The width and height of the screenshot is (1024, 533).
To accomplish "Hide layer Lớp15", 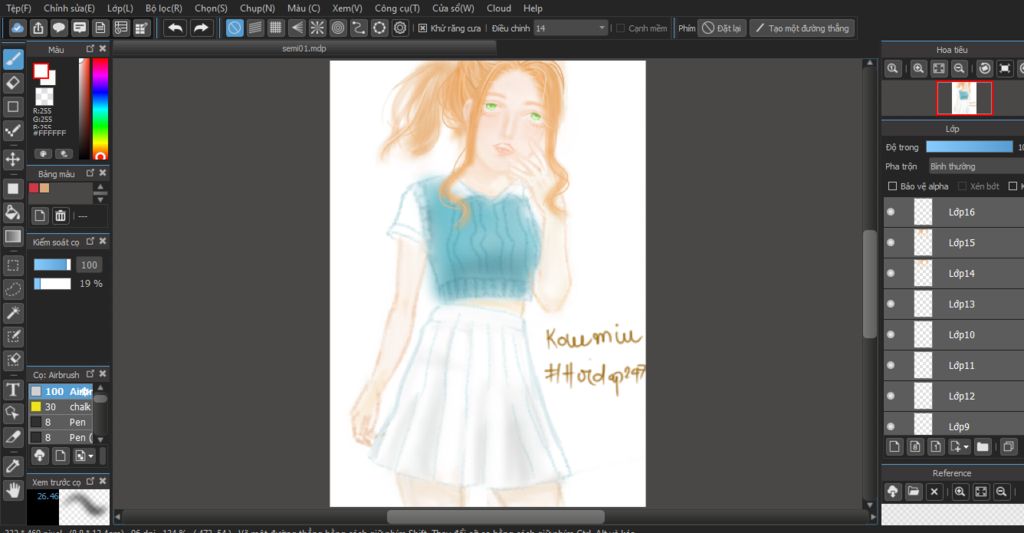I will (x=891, y=242).
